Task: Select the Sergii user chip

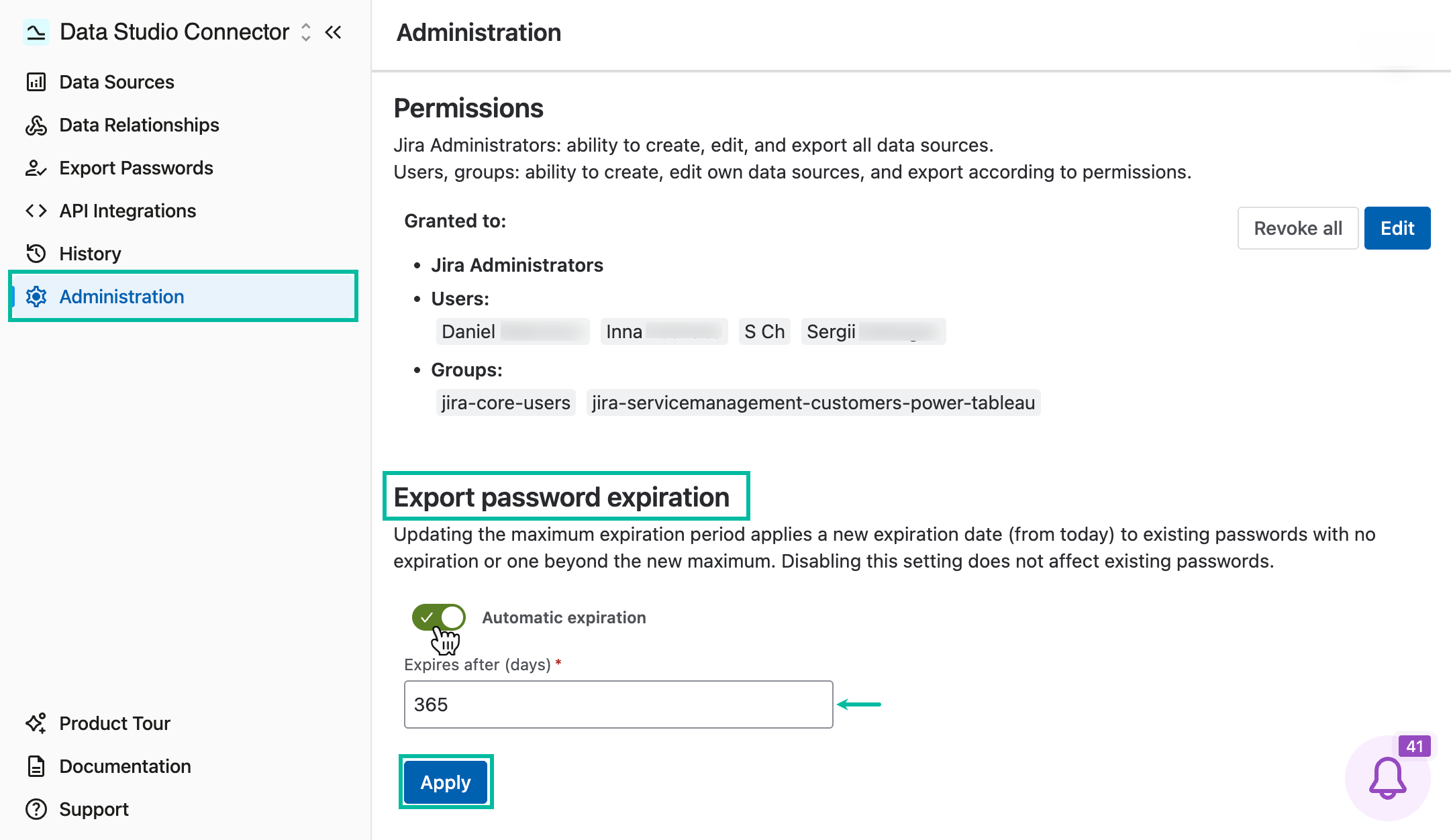Action: tap(873, 331)
